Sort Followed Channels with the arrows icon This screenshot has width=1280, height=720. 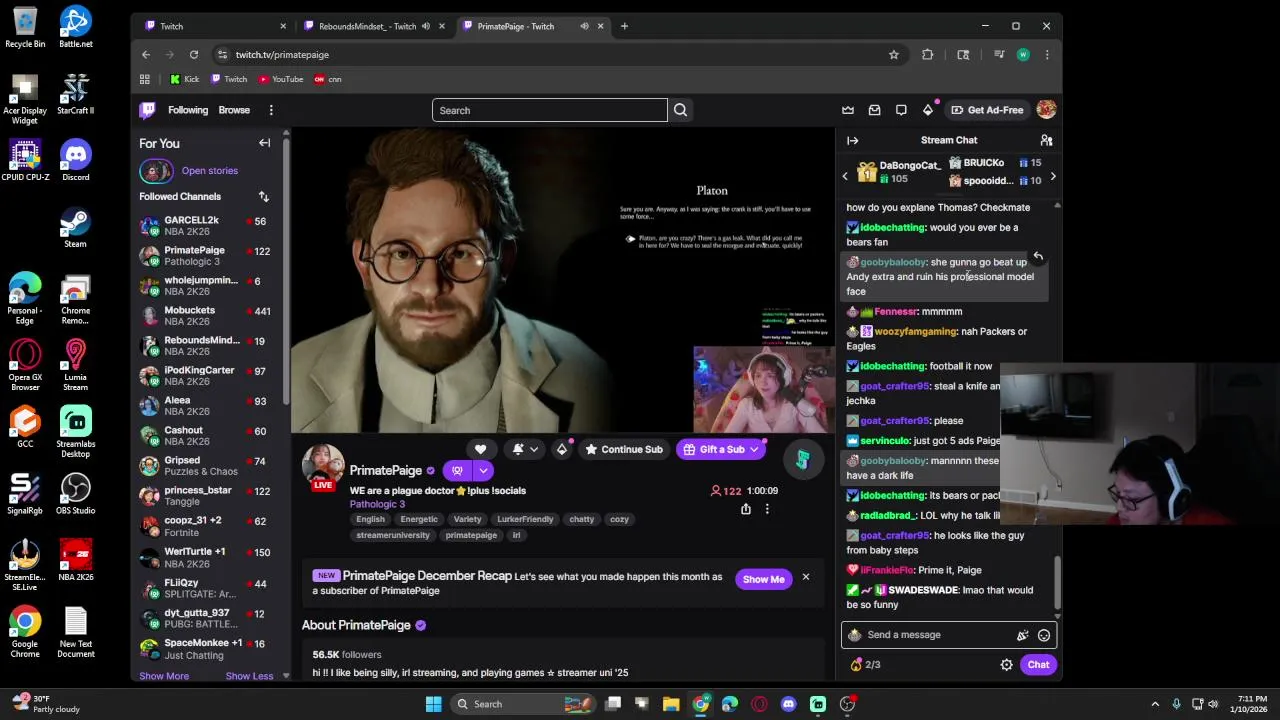coord(263,197)
